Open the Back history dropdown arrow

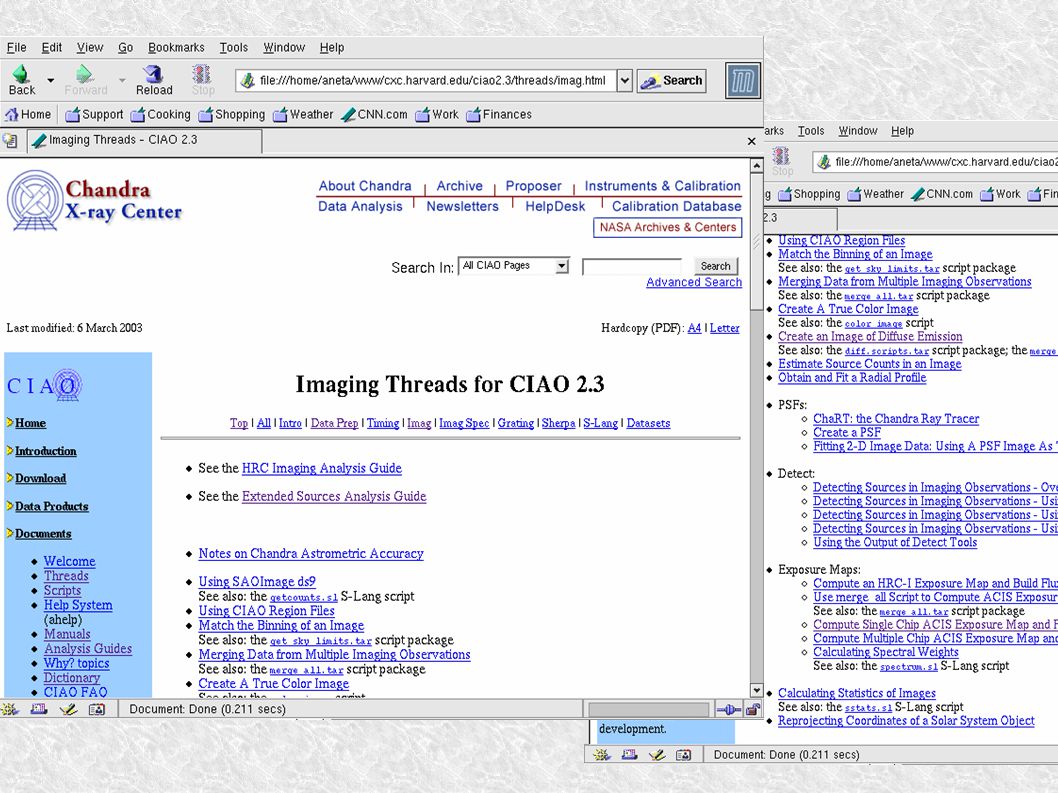pyautogui.click(x=51, y=80)
